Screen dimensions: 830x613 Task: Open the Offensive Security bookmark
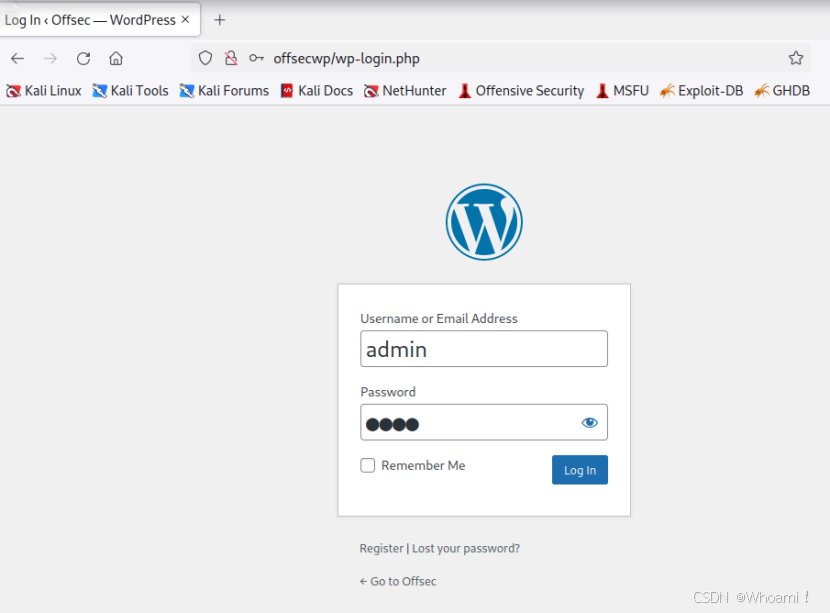(521, 91)
